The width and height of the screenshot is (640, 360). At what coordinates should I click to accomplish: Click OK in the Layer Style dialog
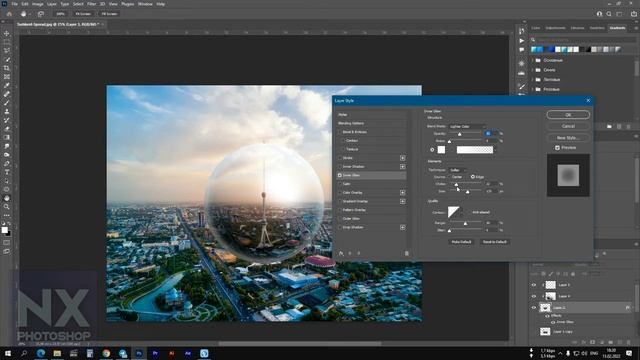pos(568,115)
